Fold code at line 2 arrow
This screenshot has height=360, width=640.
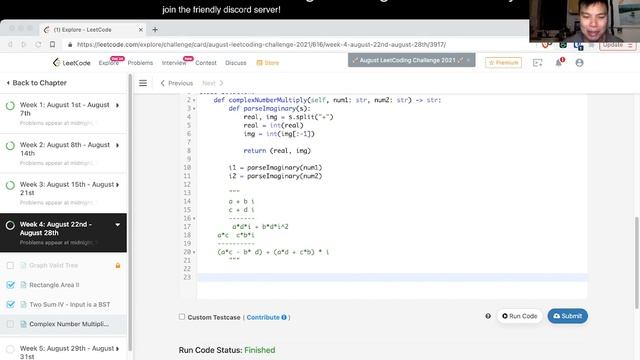194,100
